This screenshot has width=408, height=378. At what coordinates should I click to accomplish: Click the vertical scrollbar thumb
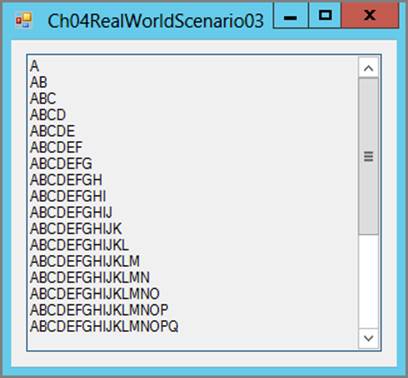coord(368,157)
